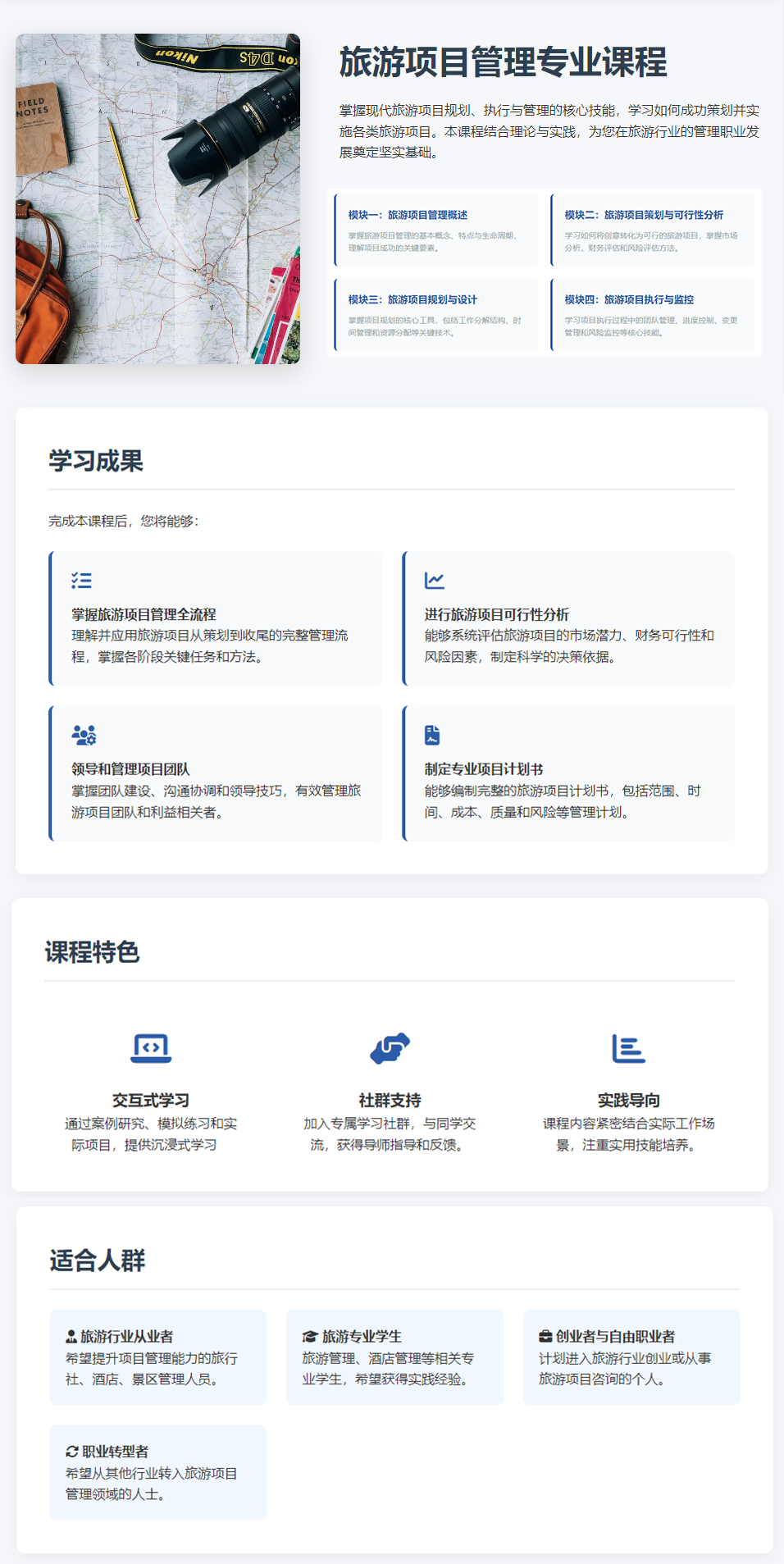Select the 领导和管理项目团队 outcome title

click(x=130, y=769)
